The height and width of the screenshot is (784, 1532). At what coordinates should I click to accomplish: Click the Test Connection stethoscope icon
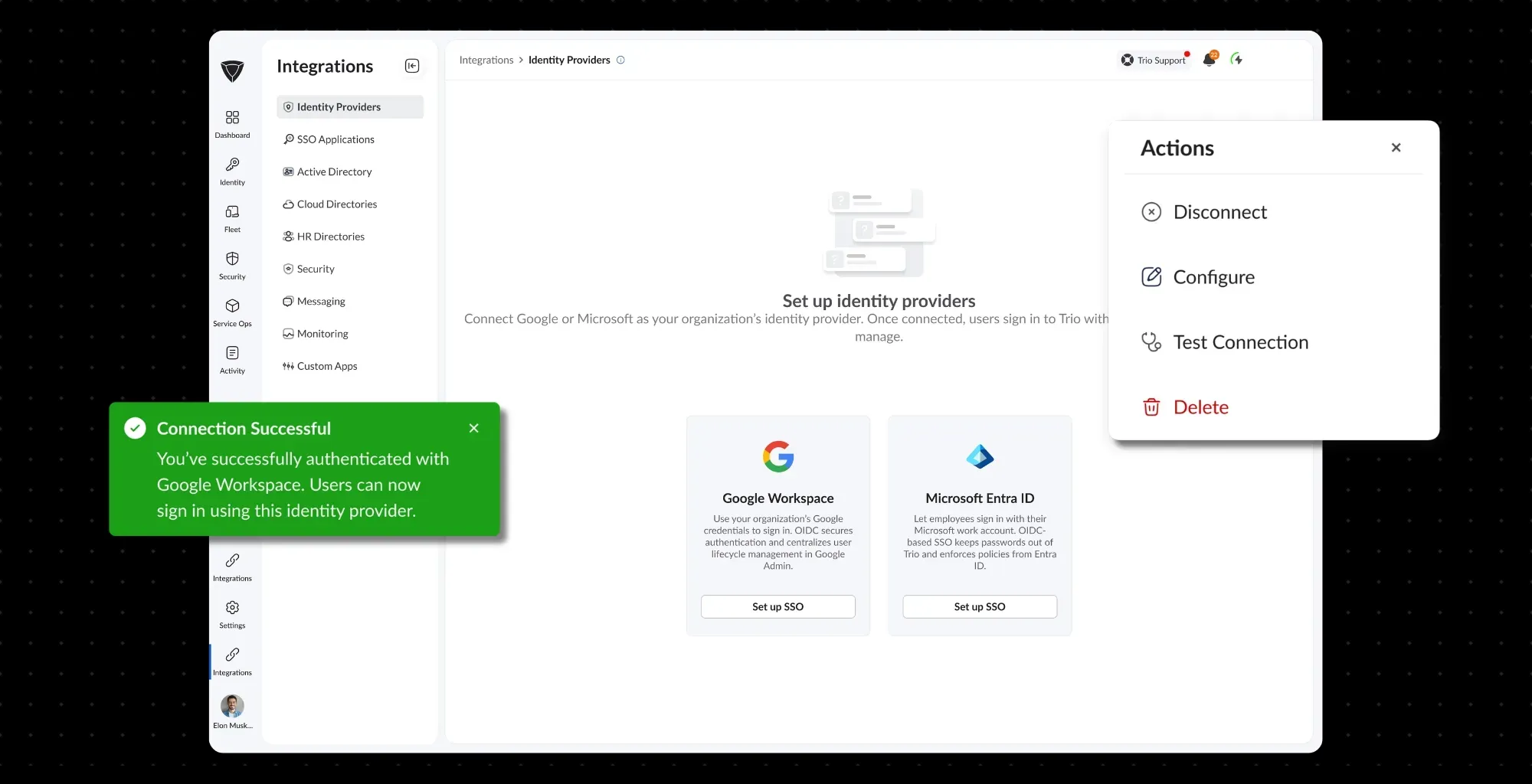tap(1151, 342)
